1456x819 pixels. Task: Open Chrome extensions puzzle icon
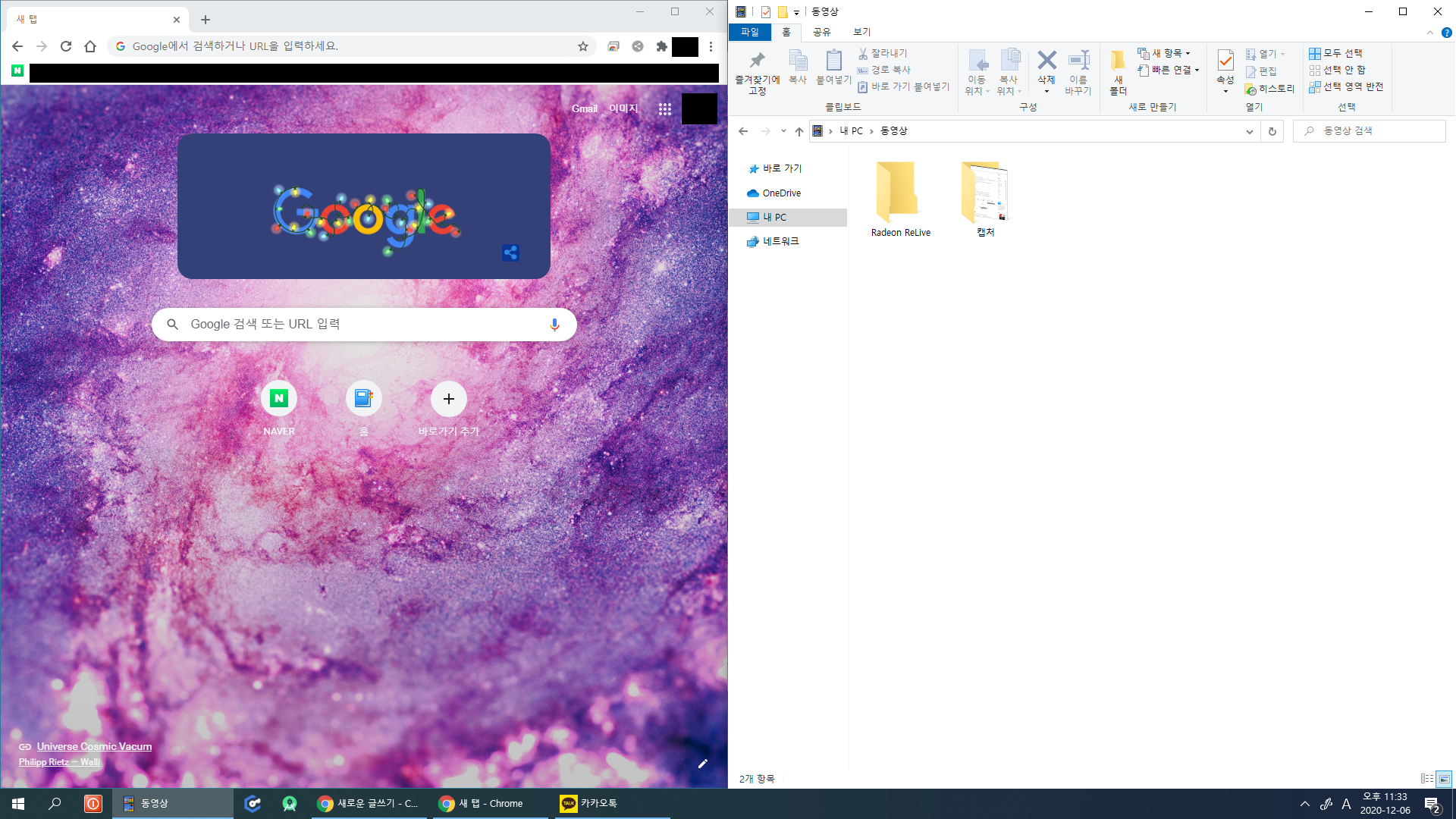[x=661, y=46]
